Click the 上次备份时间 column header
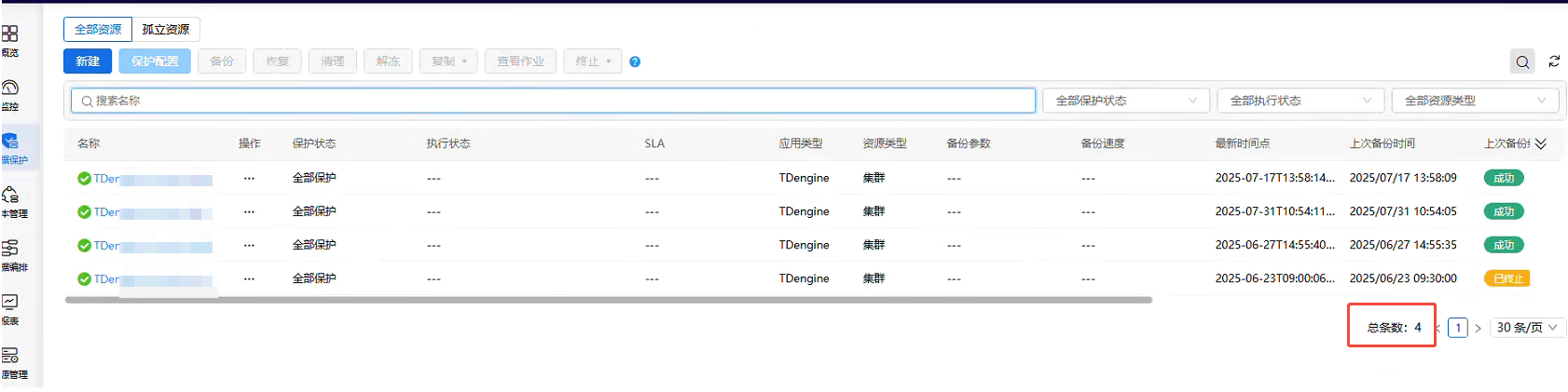 tap(1382, 143)
